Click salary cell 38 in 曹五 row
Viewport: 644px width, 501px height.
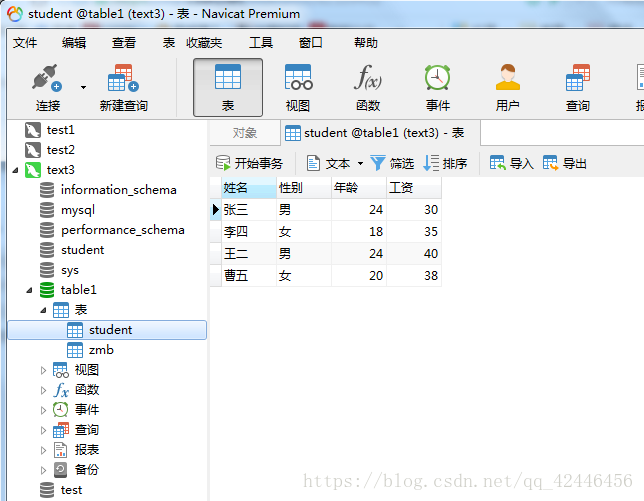(x=414, y=276)
